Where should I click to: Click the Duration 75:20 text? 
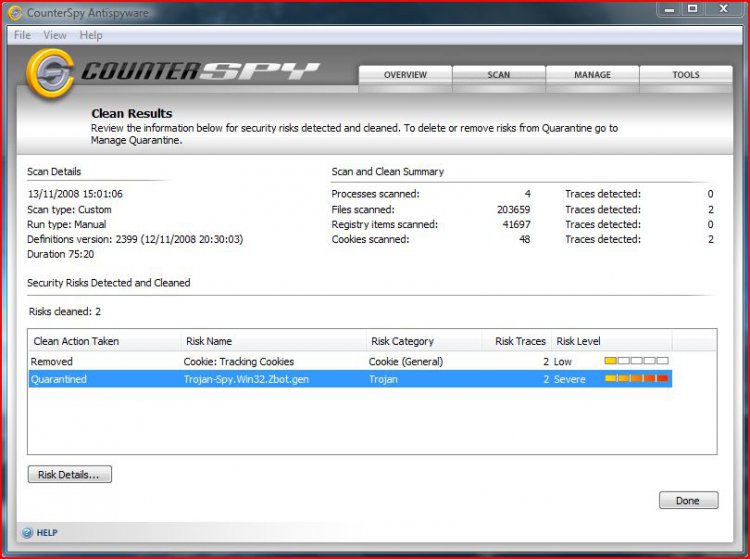60,254
